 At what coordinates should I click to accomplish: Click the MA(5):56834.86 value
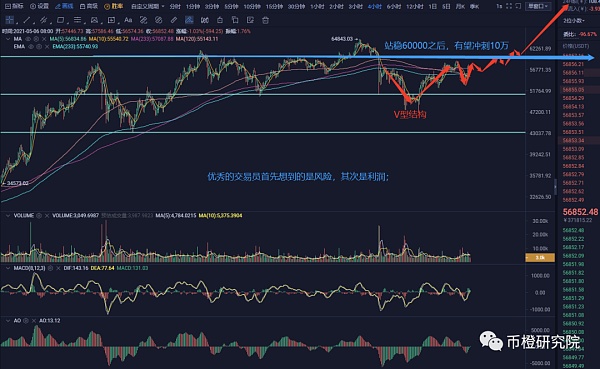[x=68, y=39]
